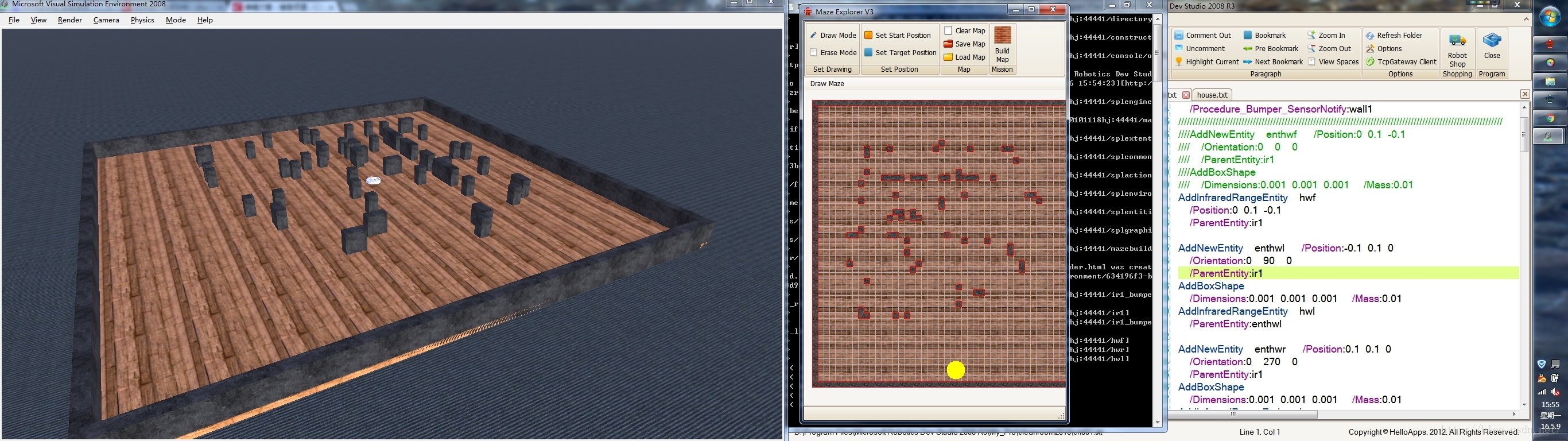Collapse the Dev Studio ribbon with the chevron

1526,20
